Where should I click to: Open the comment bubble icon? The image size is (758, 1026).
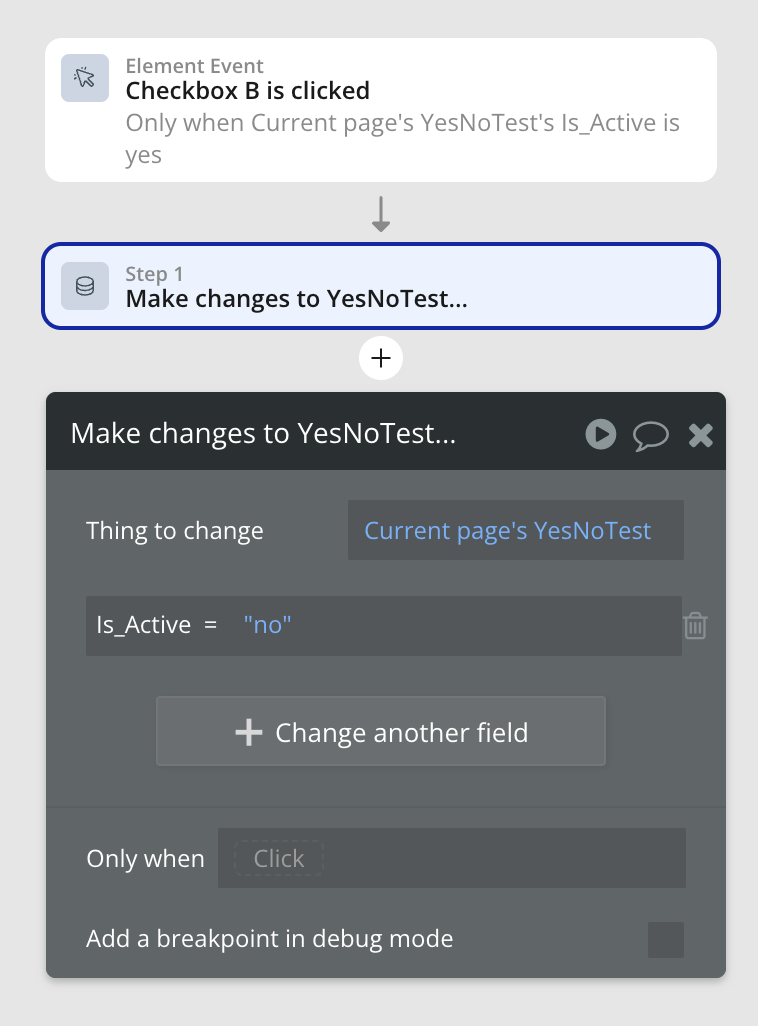[x=650, y=434]
